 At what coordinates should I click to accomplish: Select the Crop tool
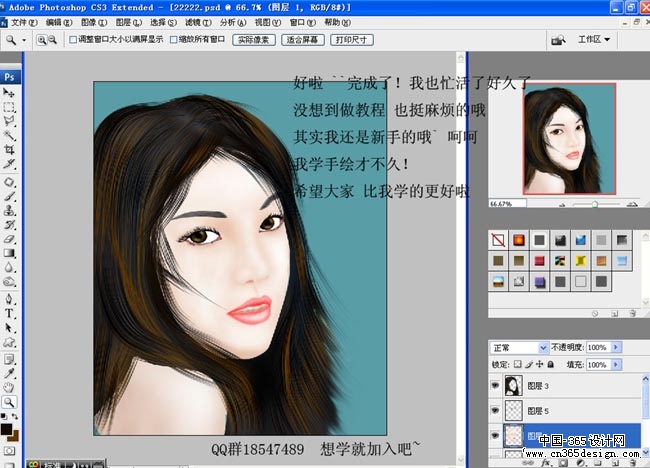coord(9,150)
